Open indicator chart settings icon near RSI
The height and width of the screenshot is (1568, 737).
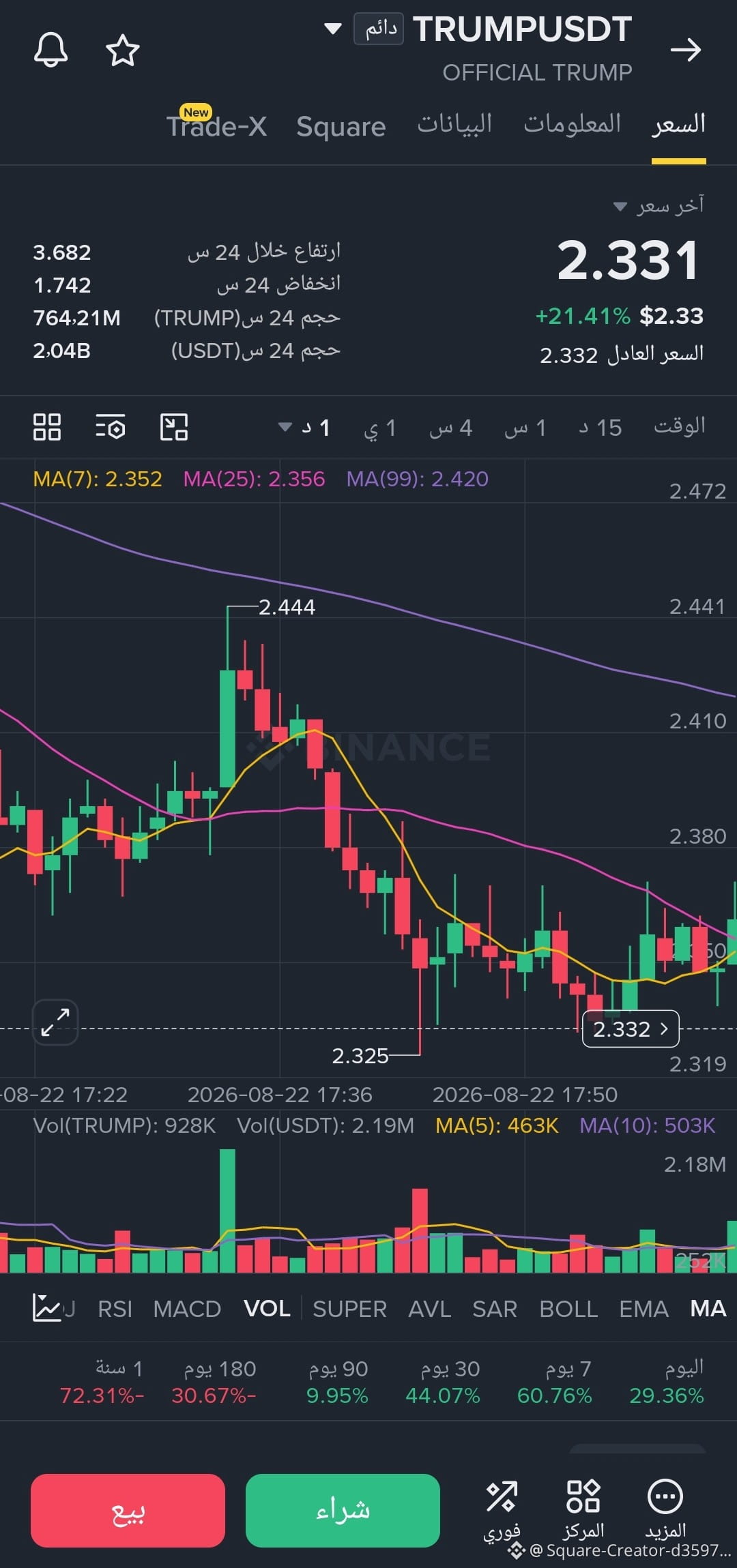(x=46, y=1307)
